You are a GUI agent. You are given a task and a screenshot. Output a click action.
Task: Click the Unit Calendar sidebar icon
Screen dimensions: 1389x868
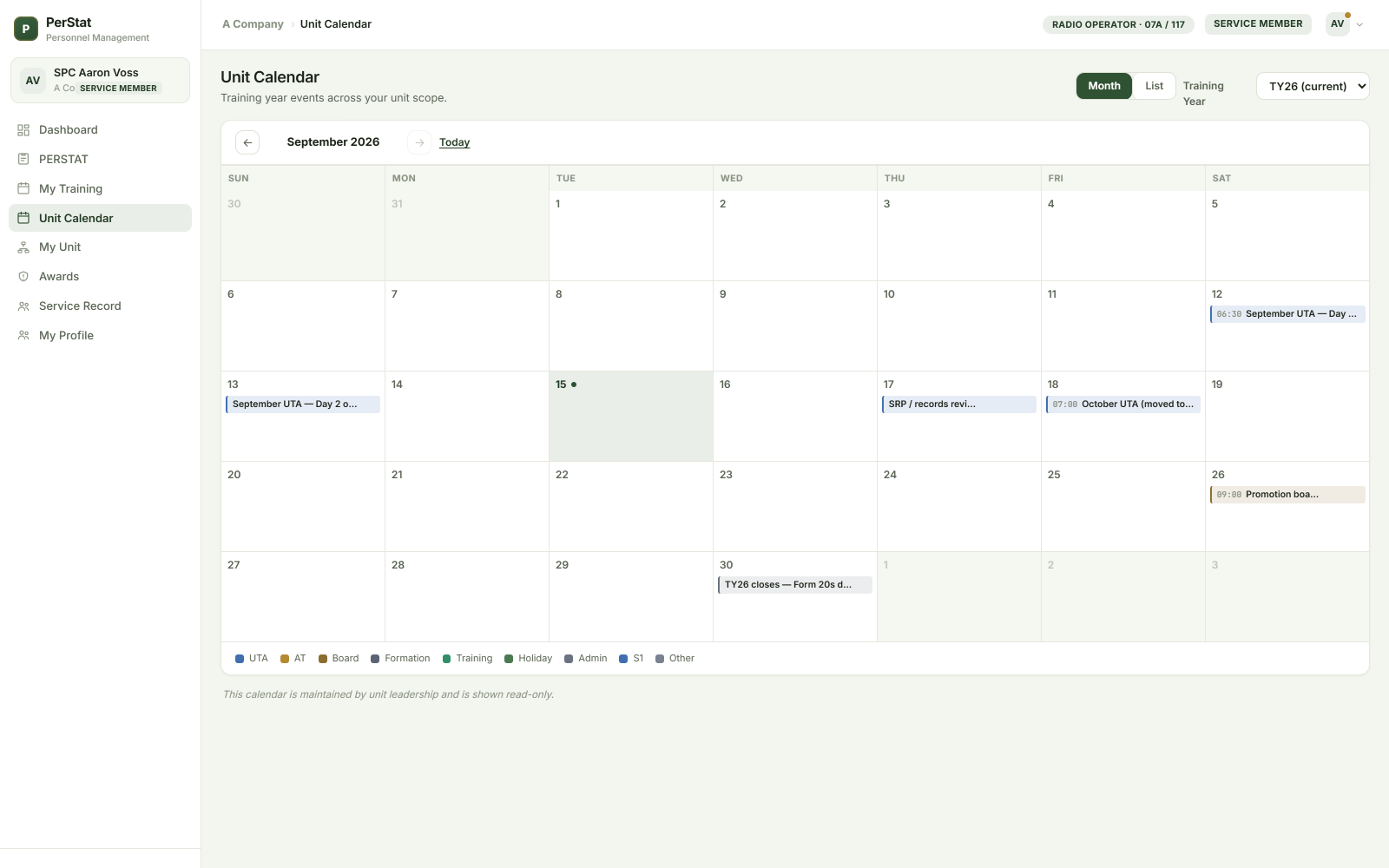click(23, 218)
